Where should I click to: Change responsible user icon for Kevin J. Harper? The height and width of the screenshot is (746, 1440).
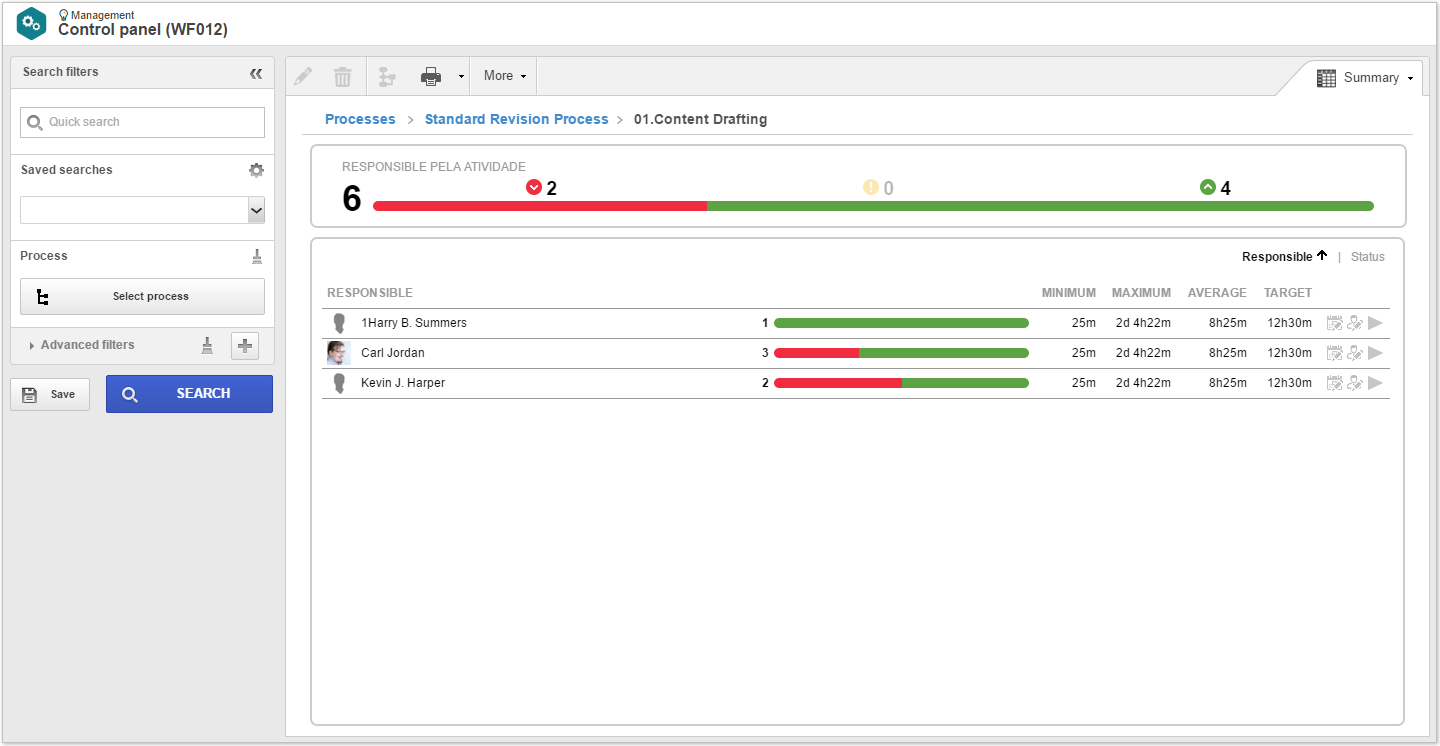1355,383
